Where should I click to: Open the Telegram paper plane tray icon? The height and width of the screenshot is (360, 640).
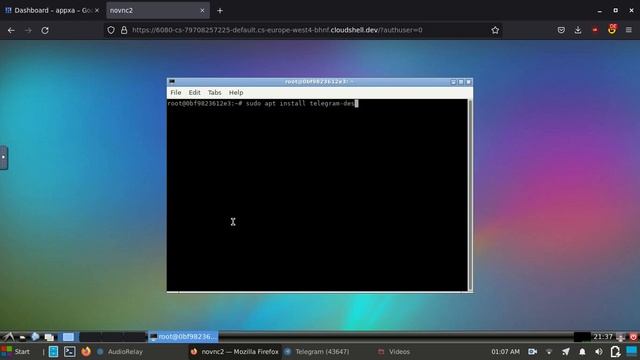(566, 351)
